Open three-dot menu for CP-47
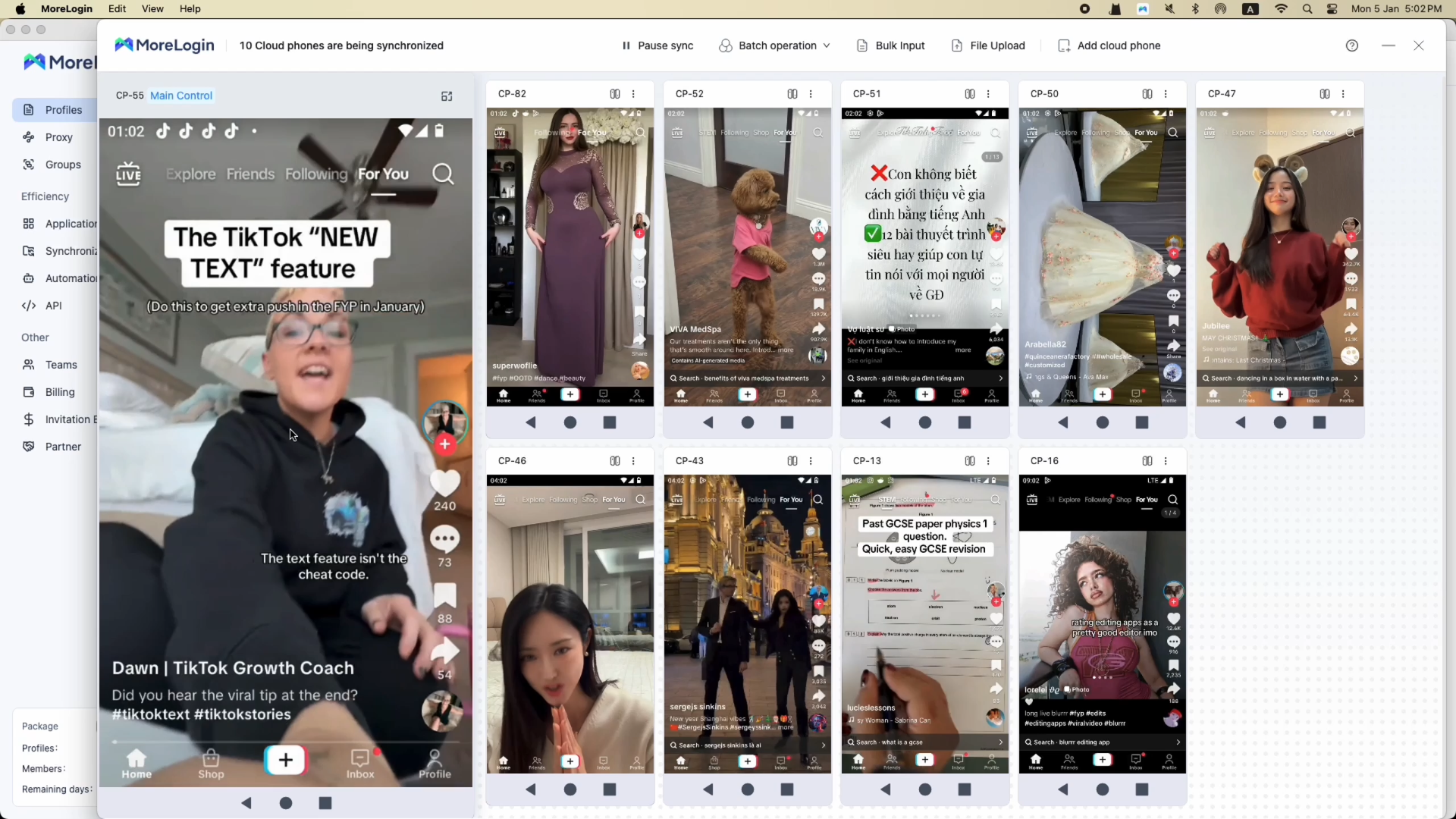 coord(1343,94)
